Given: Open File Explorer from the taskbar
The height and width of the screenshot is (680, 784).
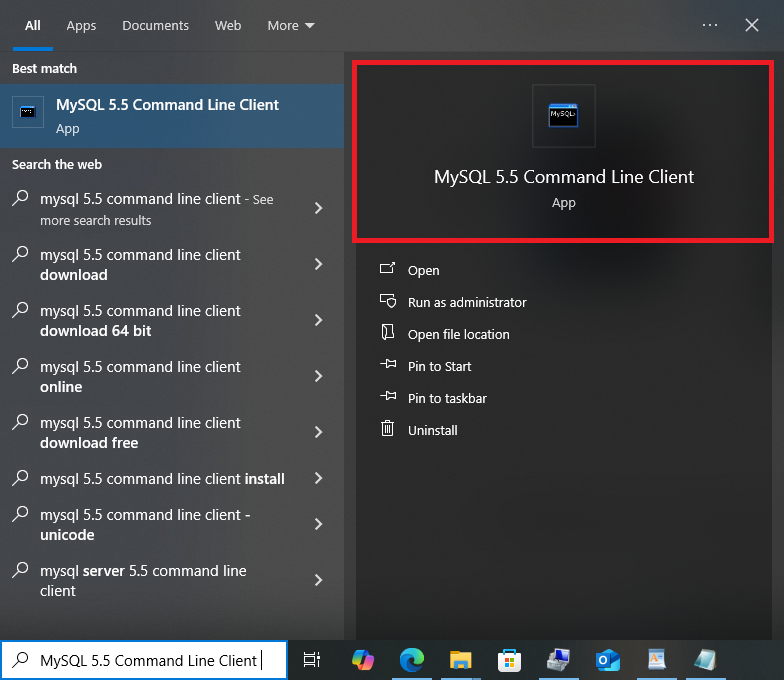Looking at the screenshot, I should click(460, 660).
